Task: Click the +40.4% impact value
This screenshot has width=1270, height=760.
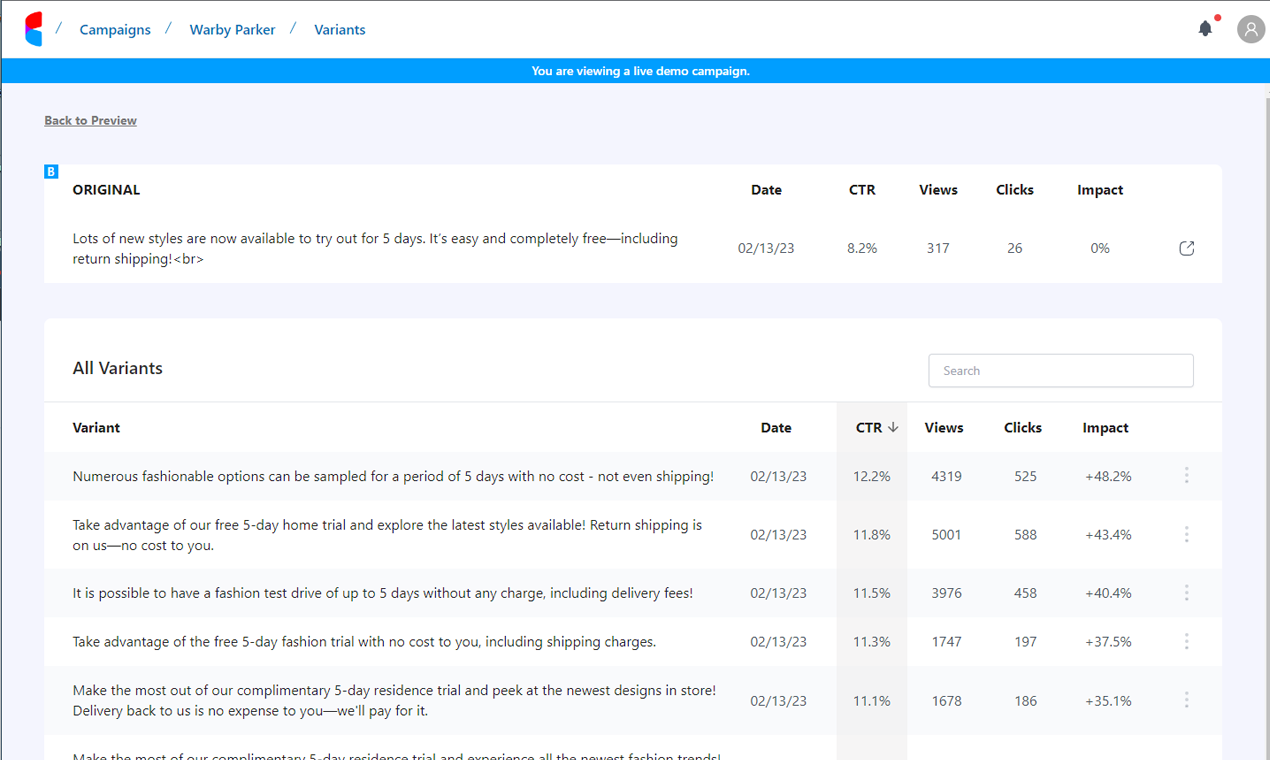Action: (x=1108, y=593)
